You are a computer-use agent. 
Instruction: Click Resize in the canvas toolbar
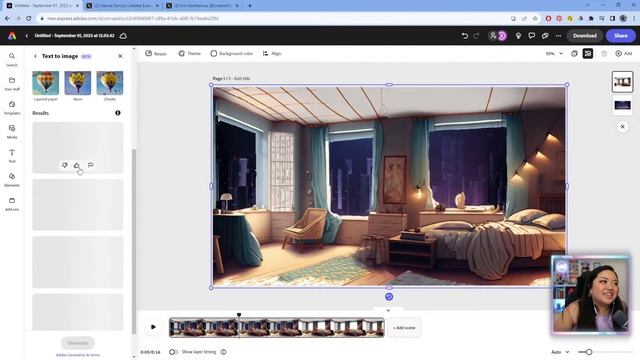156,53
